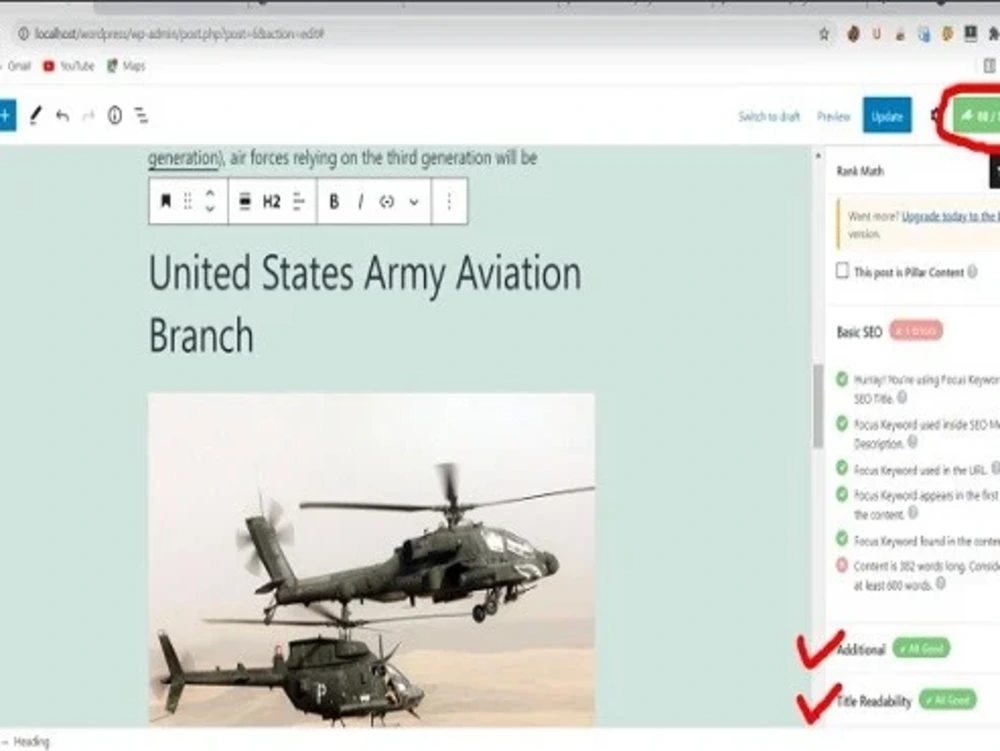The image size is (1000, 751).
Task: Click the United States Army Aviation Branch heading
Action: [365, 303]
